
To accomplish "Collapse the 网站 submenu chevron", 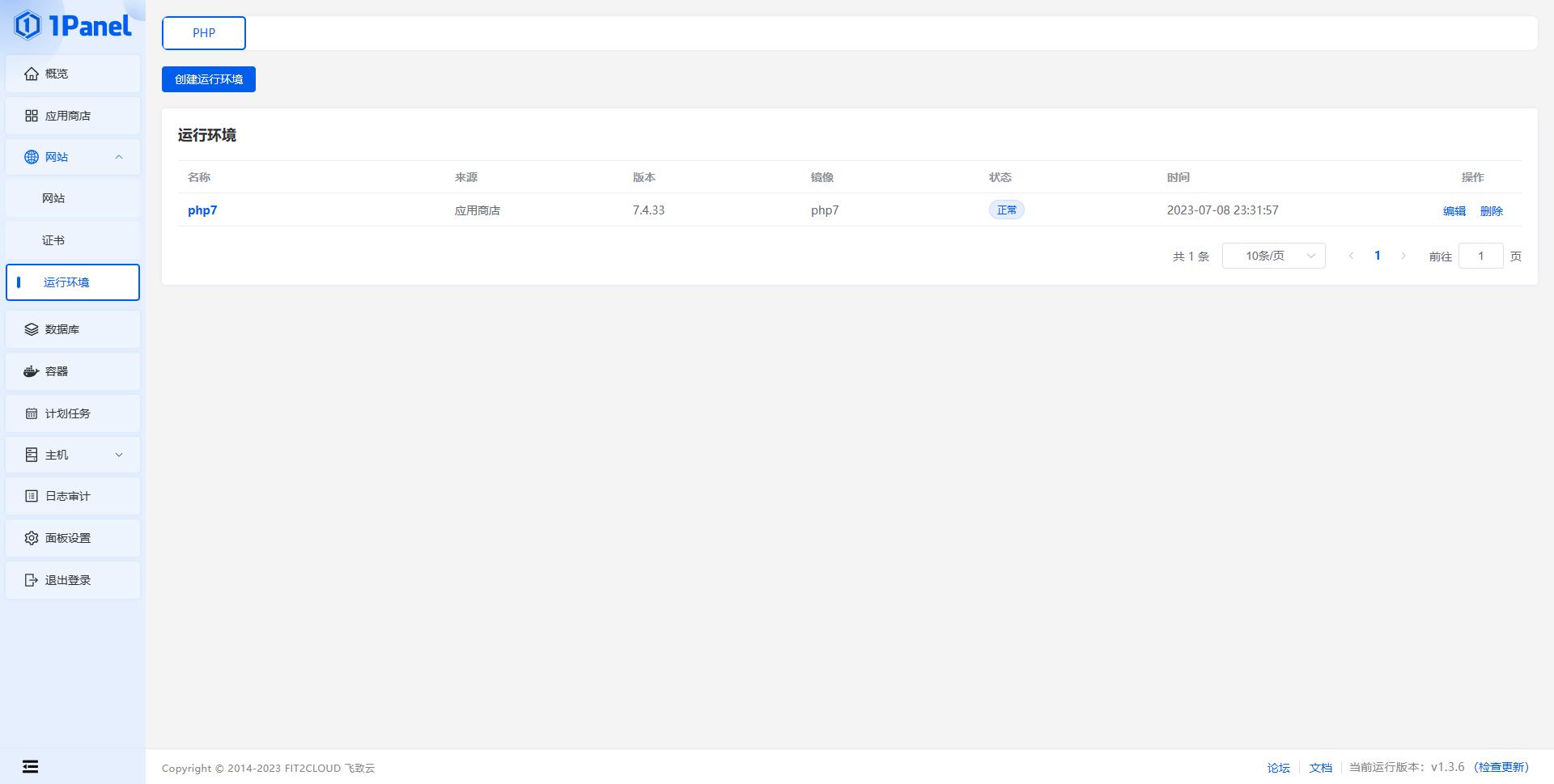I will tap(119, 157).
